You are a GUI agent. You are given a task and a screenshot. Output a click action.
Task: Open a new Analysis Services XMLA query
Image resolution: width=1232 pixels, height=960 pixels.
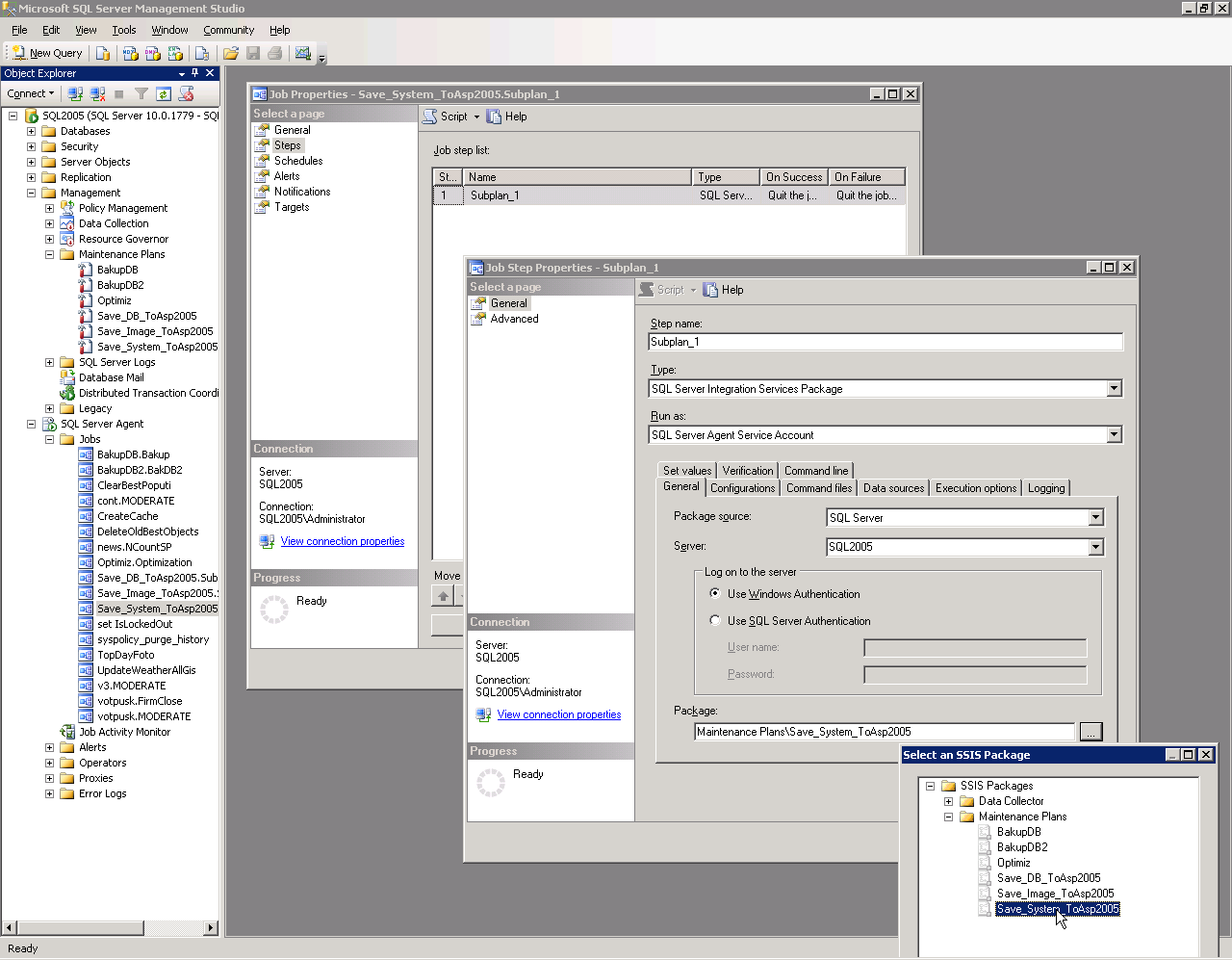click(x=175, y=53)
